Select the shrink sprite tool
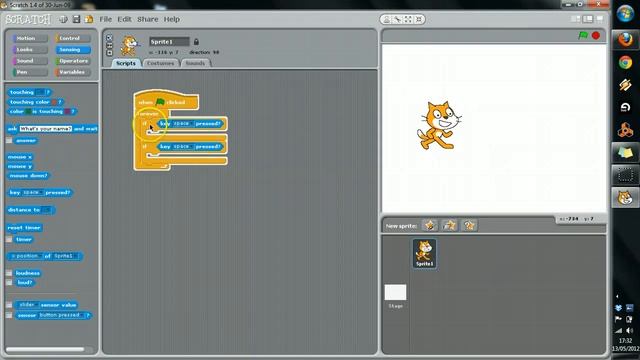The width and height of the screenshot is (640, 360). point(418,20)
